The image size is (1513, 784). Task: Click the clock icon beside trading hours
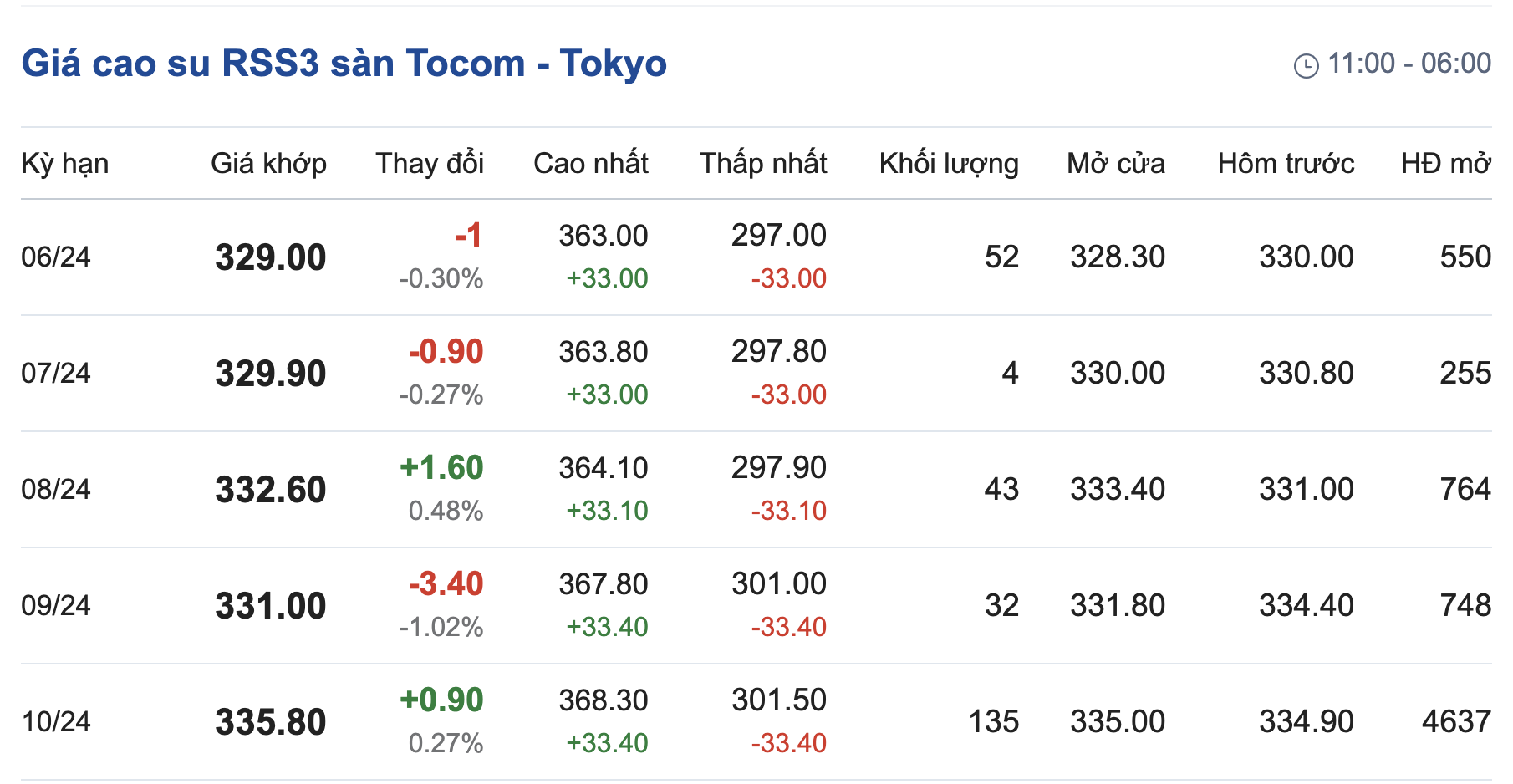(x=1306, y=65)
